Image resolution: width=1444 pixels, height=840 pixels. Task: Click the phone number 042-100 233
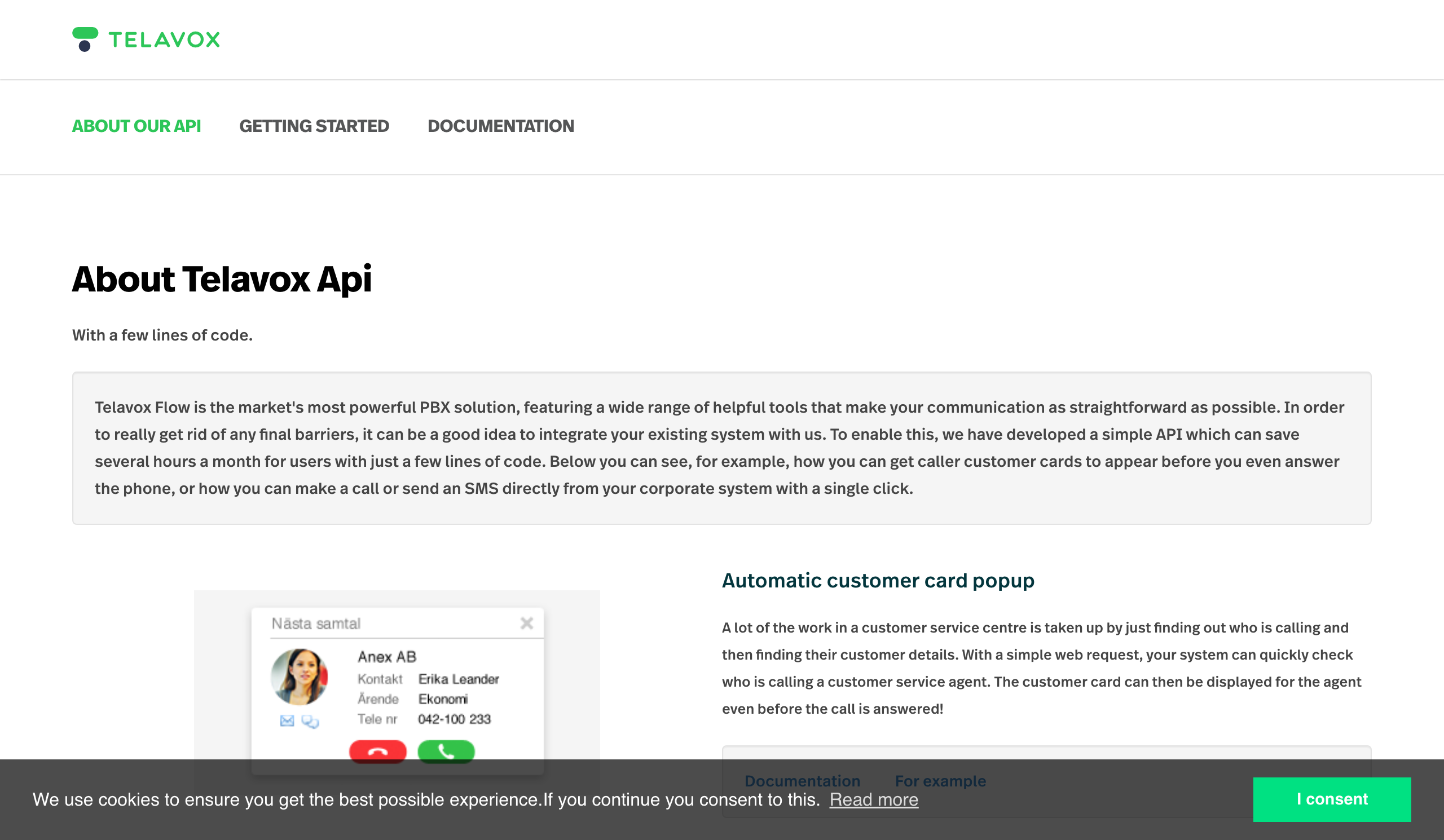coord(455,719)
